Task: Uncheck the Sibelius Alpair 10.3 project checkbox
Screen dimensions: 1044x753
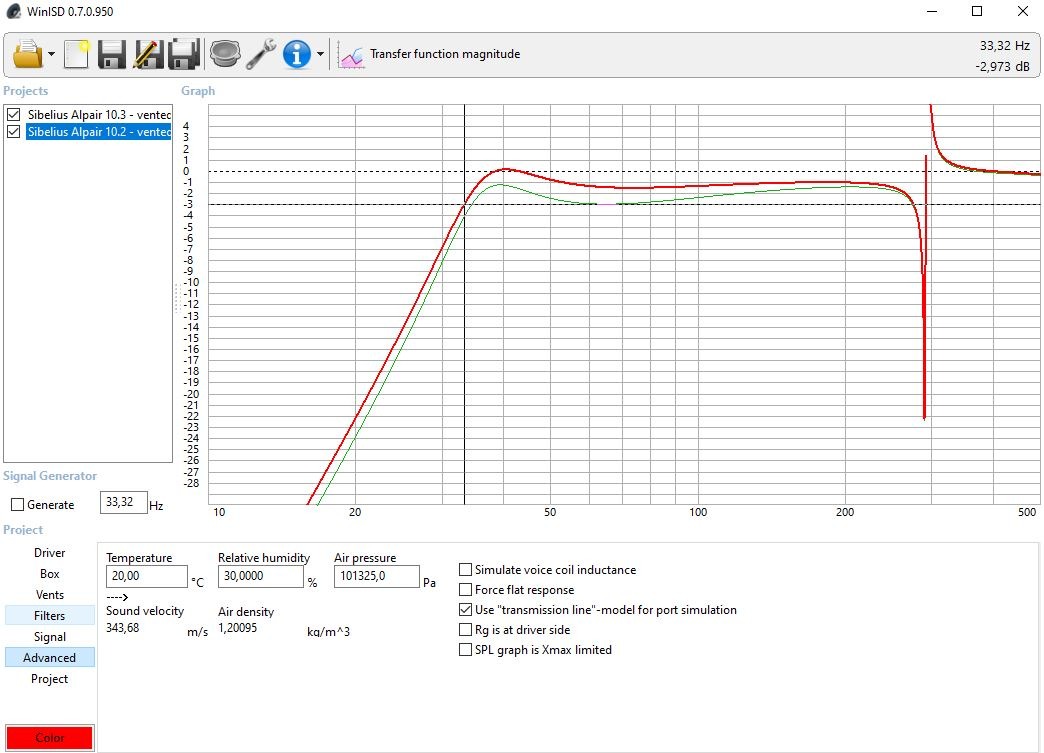Action: 13,115
